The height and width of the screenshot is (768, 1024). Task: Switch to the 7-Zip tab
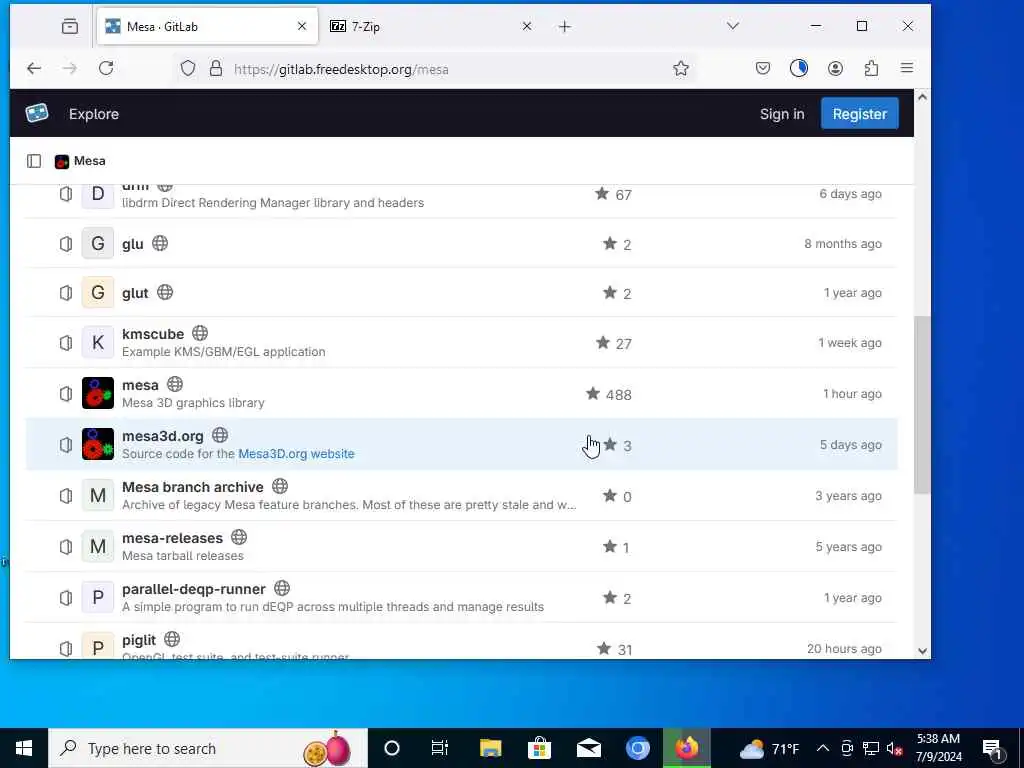click(431, 26)
